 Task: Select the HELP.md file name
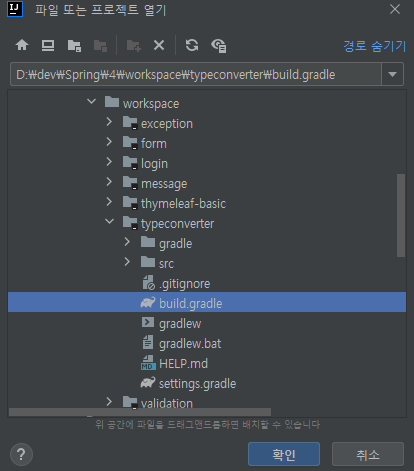pos(183,363)
